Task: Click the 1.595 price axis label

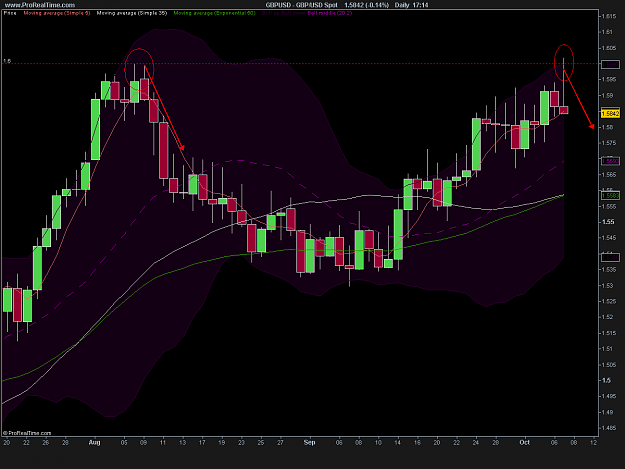Action: [x=609, y=79]
